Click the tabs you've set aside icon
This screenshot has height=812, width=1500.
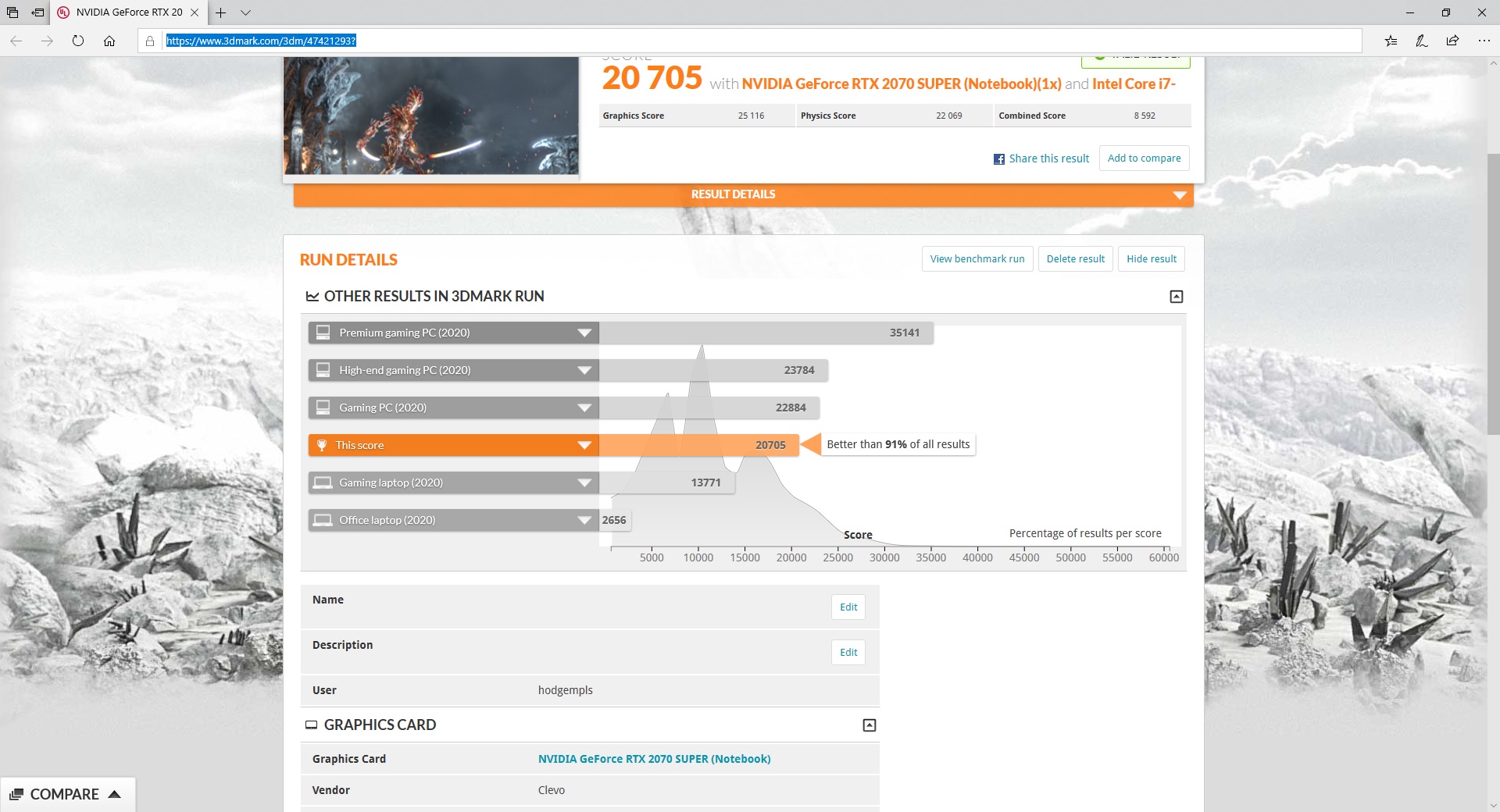pos(12,12)
